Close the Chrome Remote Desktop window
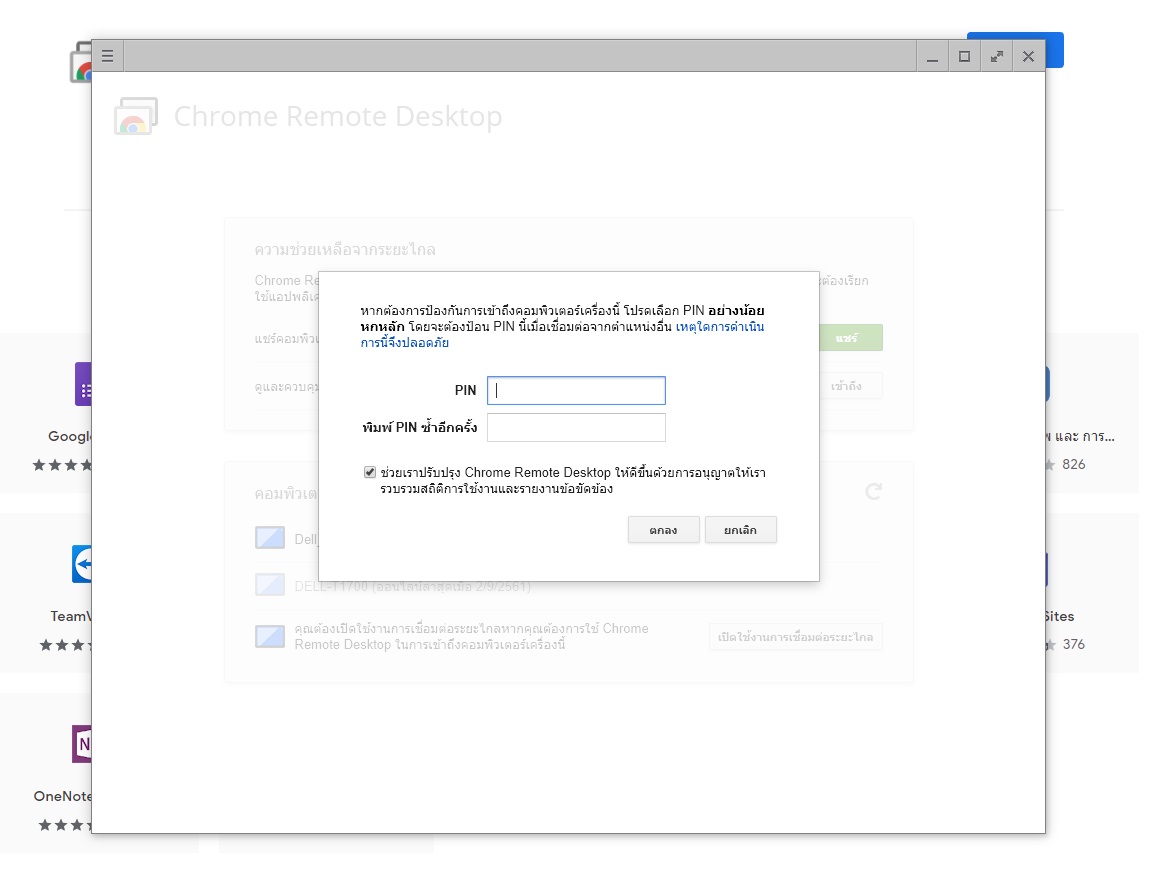Viewport: 1153px width, 876px height. pyautogui.click(x=1028, y=57)
